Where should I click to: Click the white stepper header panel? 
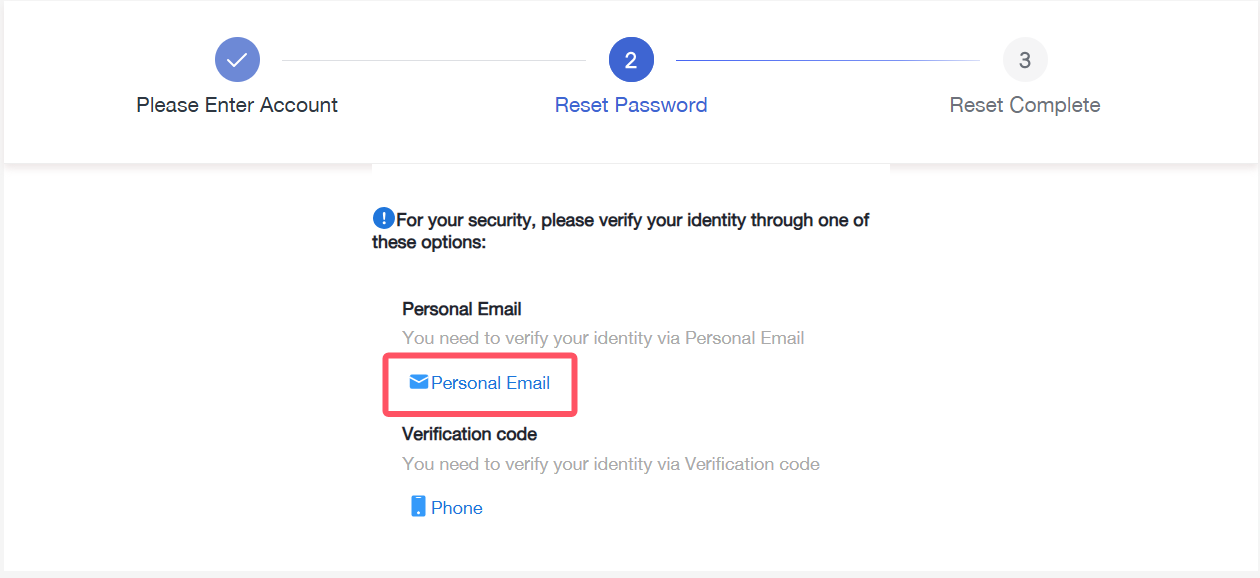631,81
